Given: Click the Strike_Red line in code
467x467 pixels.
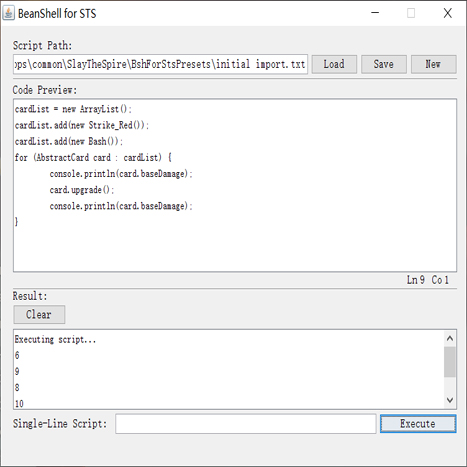Looking at the screenshot, I should pos(82,125).
